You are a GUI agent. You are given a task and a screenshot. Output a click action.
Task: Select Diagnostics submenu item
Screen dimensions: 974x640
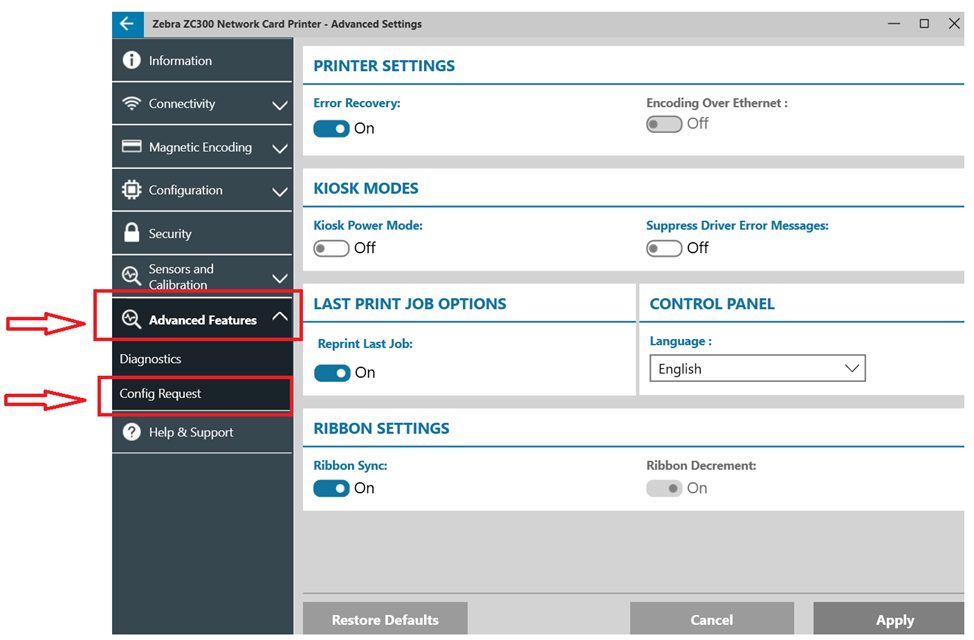(202, 359)
